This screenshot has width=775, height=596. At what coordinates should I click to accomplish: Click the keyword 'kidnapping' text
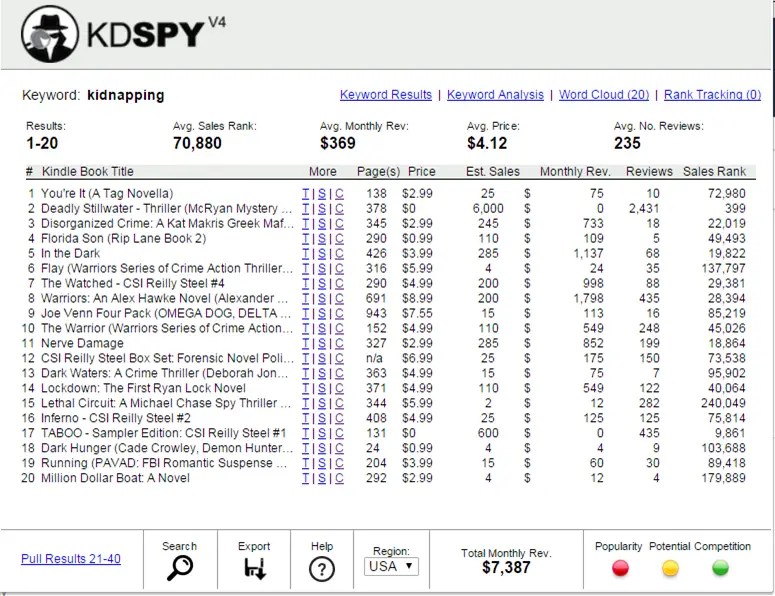(x=126, y=95)
